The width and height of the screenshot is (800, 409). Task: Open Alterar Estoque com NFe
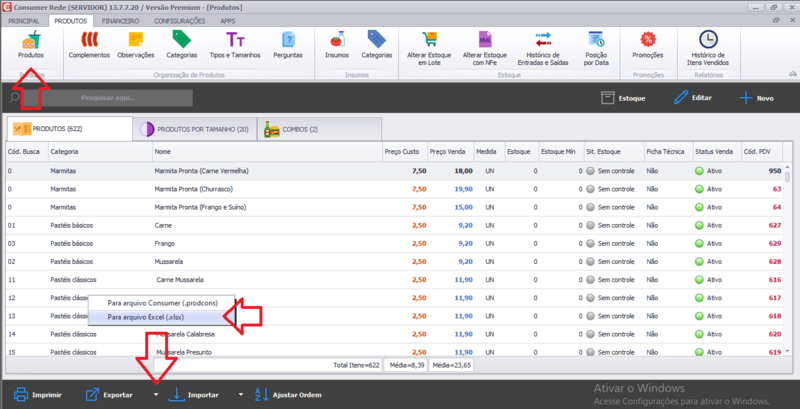pyautogui.click(x=484, y=48)
